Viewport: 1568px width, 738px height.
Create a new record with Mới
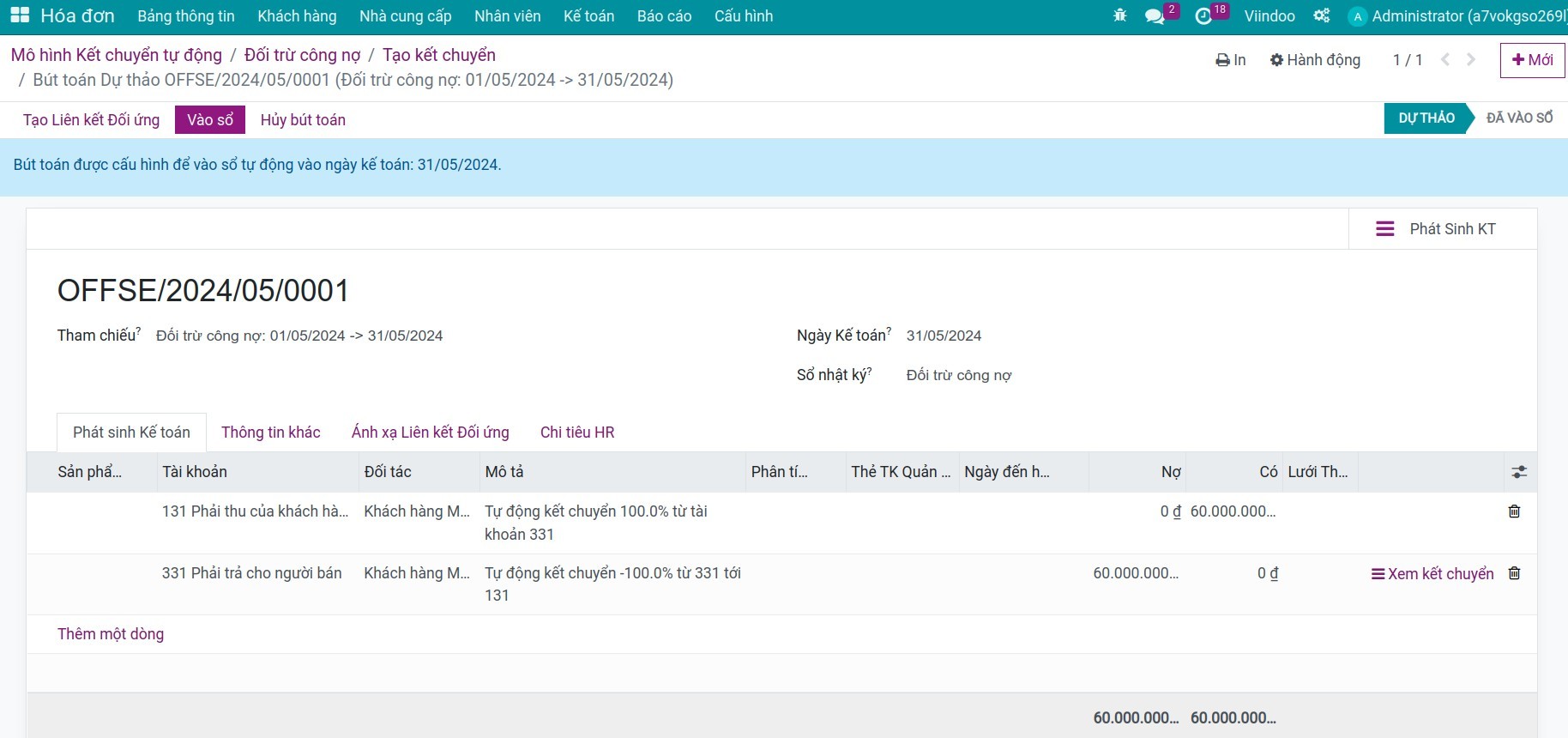(x=1533, y=60)
